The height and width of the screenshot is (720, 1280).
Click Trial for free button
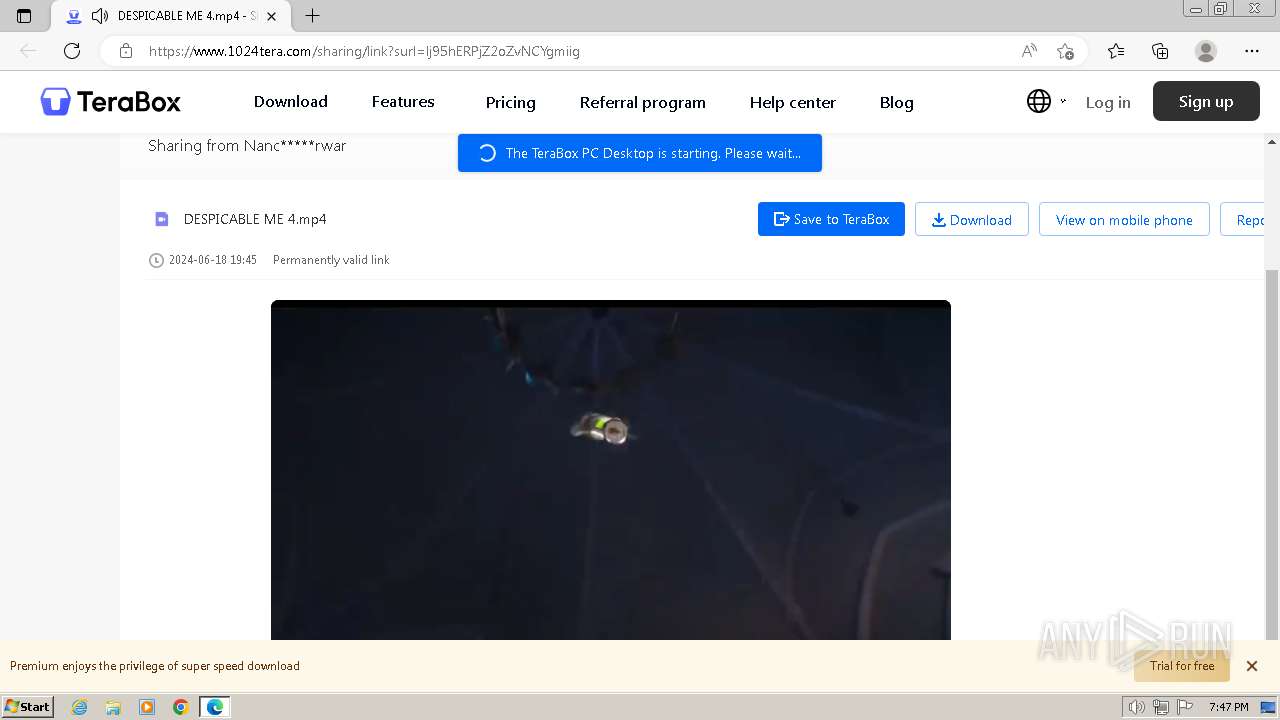[x=1182, y=666]
